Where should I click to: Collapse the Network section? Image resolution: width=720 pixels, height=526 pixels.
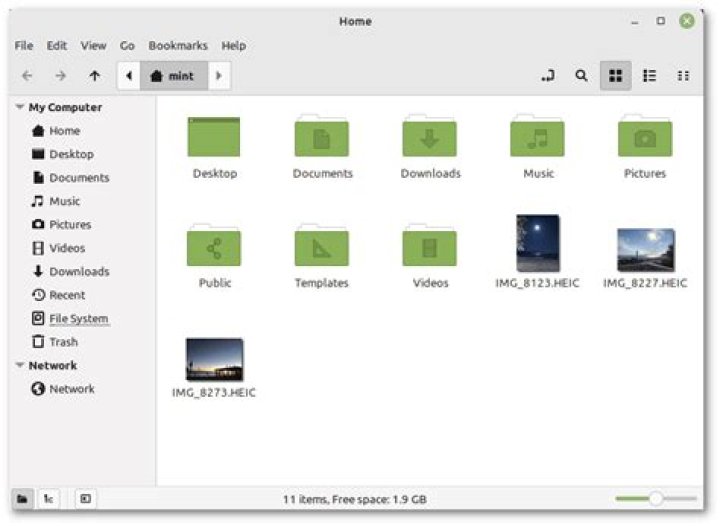20,365
